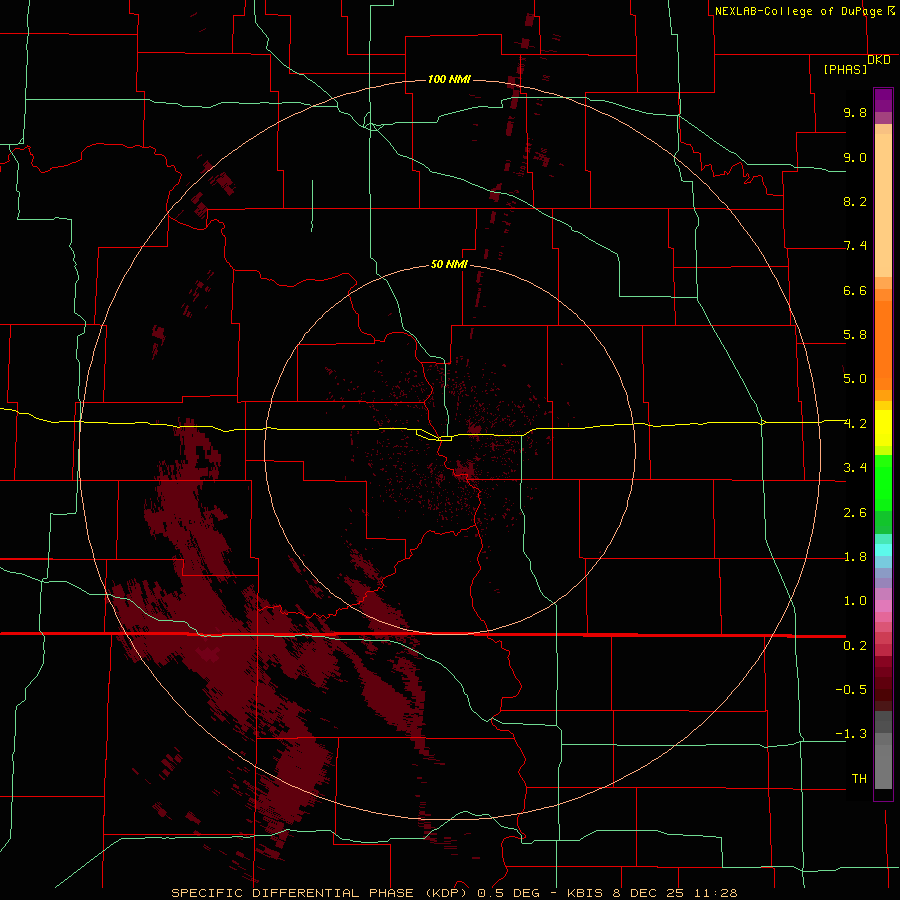Image resolution: width=900 pixels, height=900 pixels.
Task: Click the 0.5 DEG elevation text
Action: tap(509, 893)
